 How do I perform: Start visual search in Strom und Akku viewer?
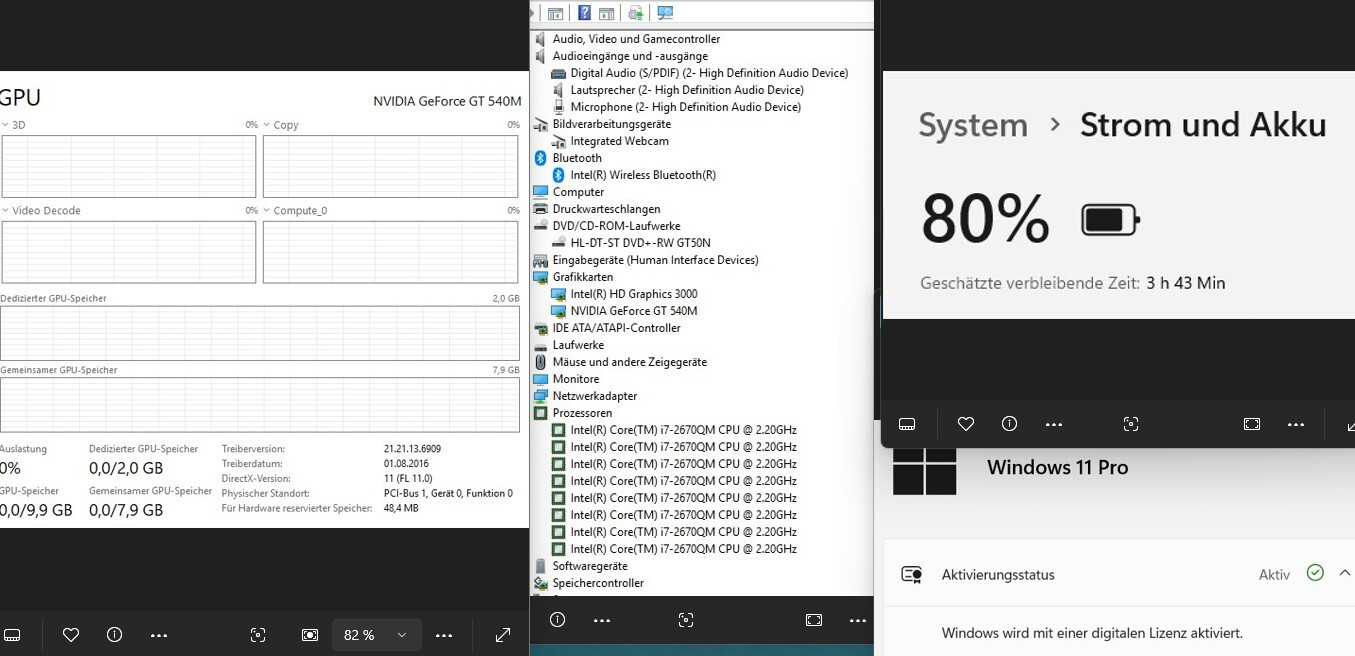pyautogui.click(x=1131, y=424)
